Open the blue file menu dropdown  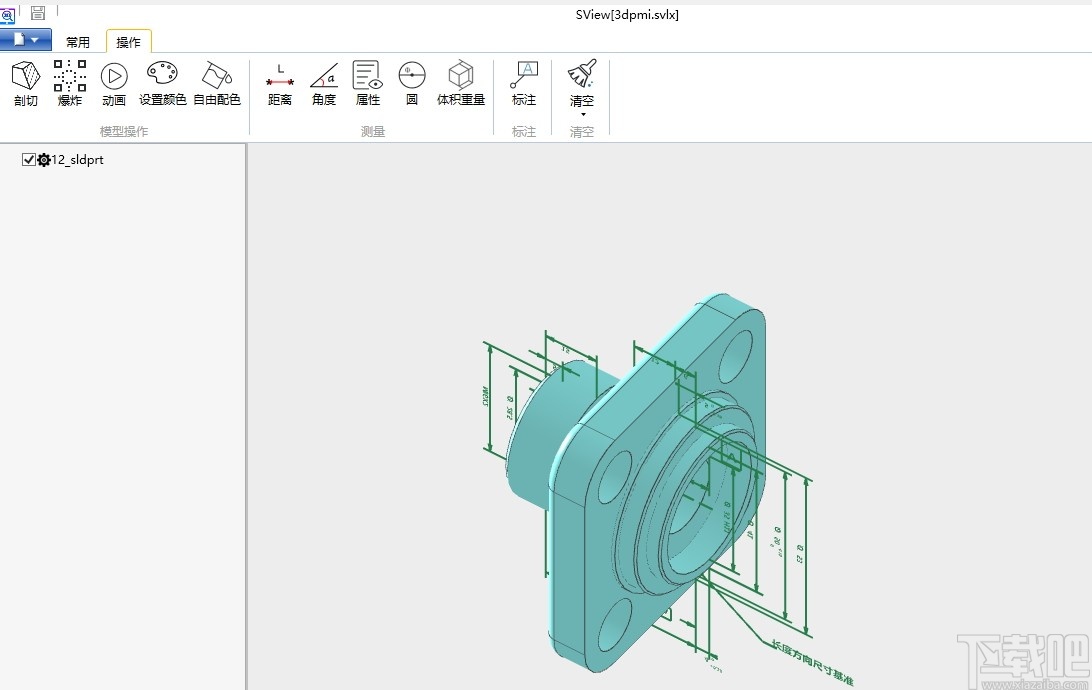click(26, 40)
